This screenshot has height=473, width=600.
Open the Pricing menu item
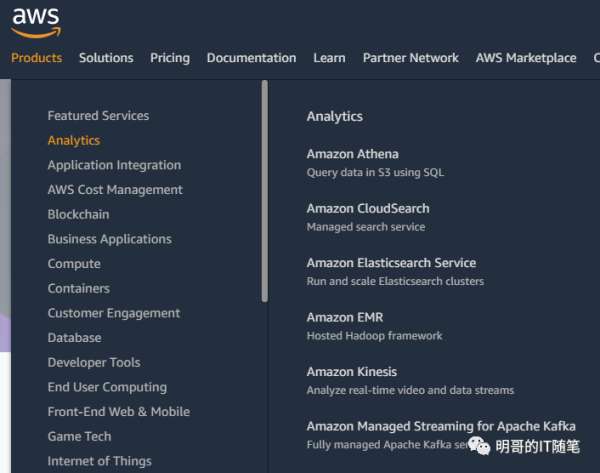pos(170,58)
